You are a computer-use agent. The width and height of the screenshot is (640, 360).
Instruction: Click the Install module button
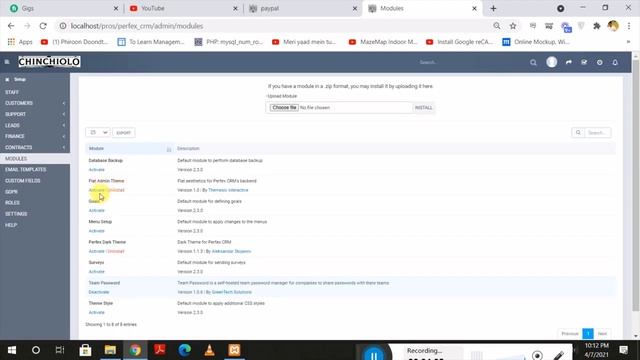423,108
